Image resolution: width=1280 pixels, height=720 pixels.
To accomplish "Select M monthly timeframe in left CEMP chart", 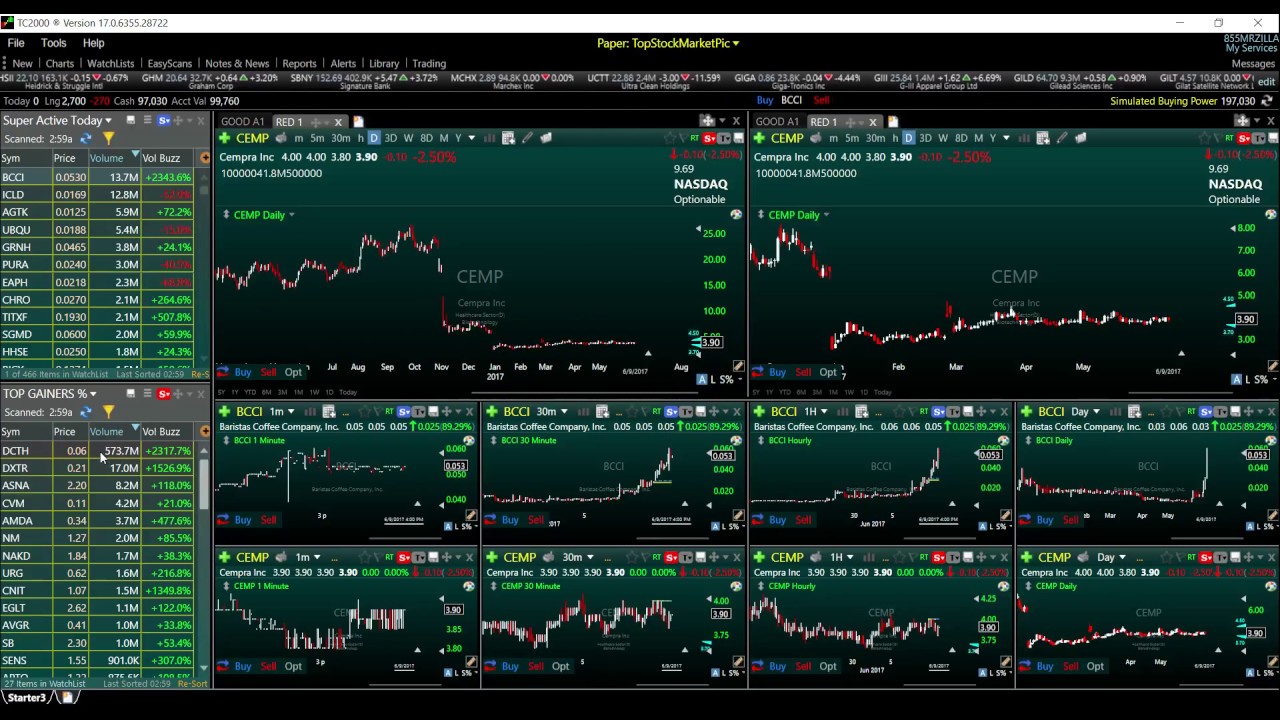I will (x=445, y=138).
